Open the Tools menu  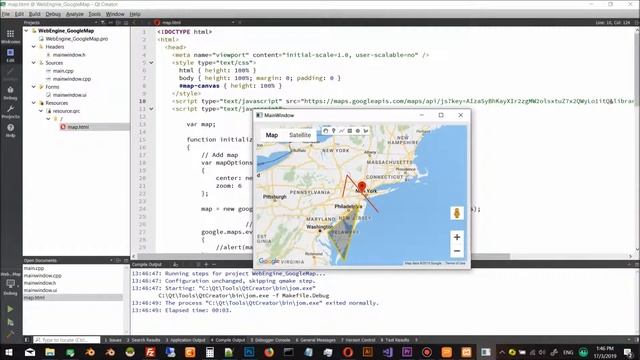click(94, 14)
